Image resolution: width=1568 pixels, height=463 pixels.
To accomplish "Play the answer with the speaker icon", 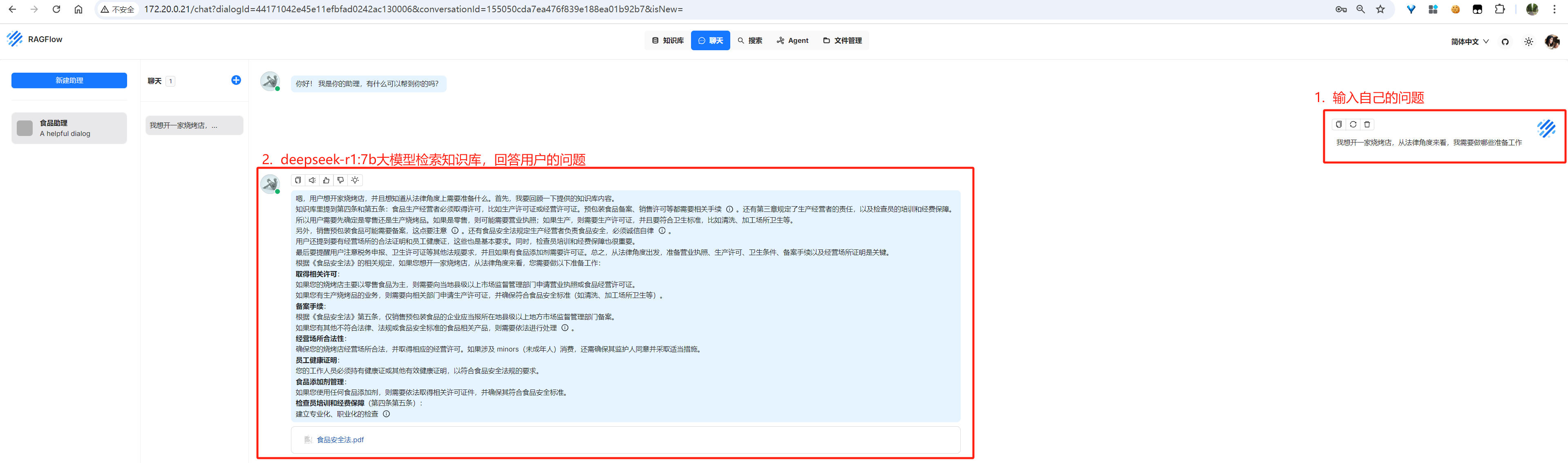I will coord(312,180).
